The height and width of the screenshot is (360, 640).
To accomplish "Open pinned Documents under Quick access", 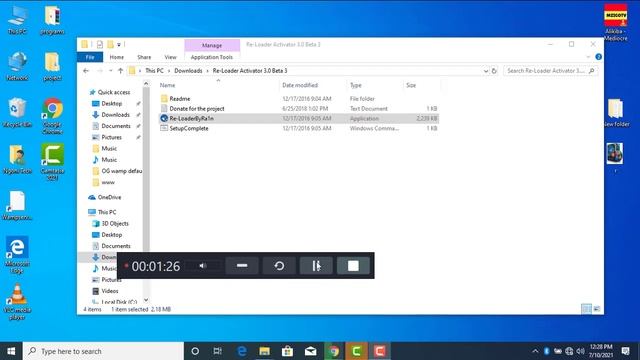I will pyautogui.click(x=116, y=126).
